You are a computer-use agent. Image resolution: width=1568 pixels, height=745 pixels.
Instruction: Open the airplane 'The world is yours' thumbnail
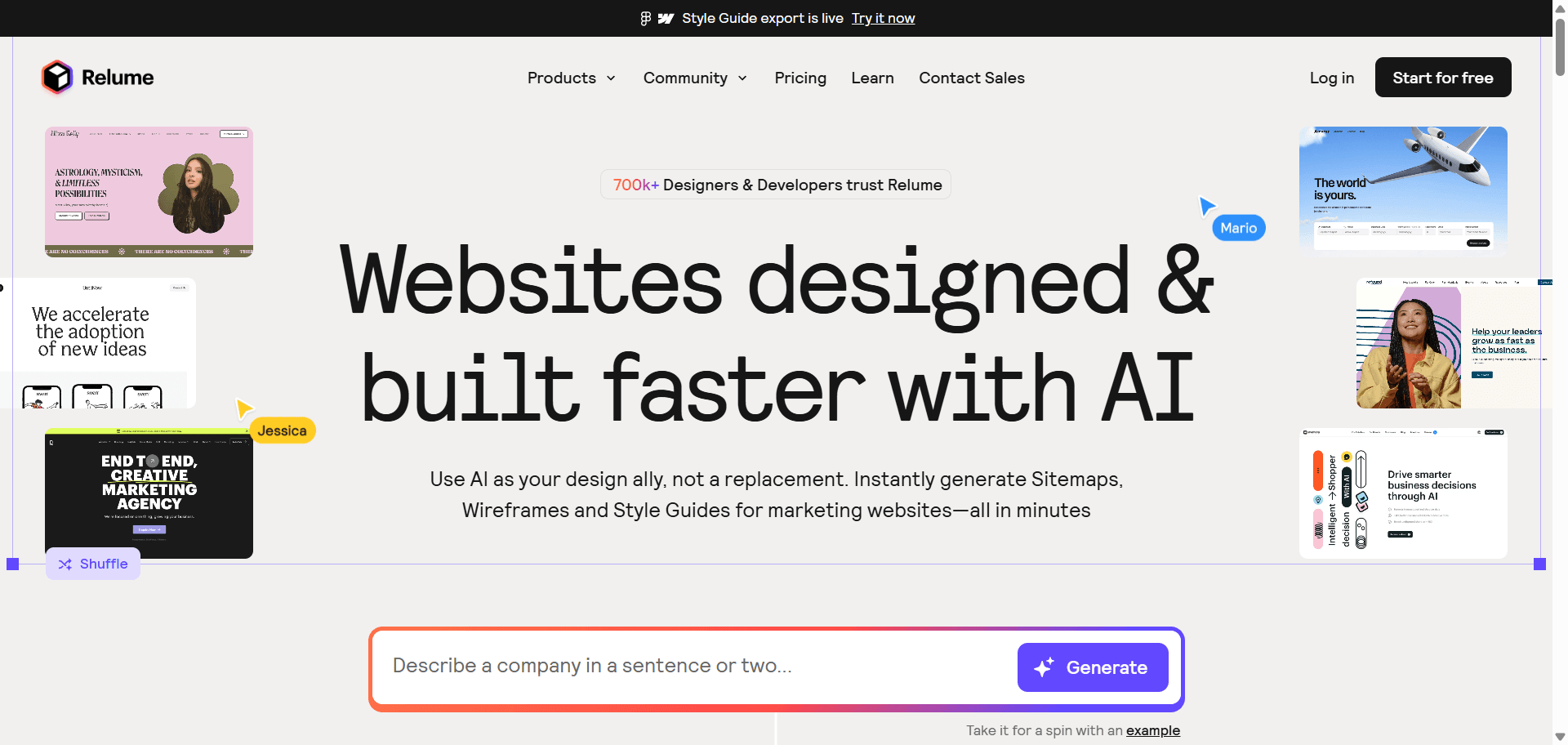1402,190
